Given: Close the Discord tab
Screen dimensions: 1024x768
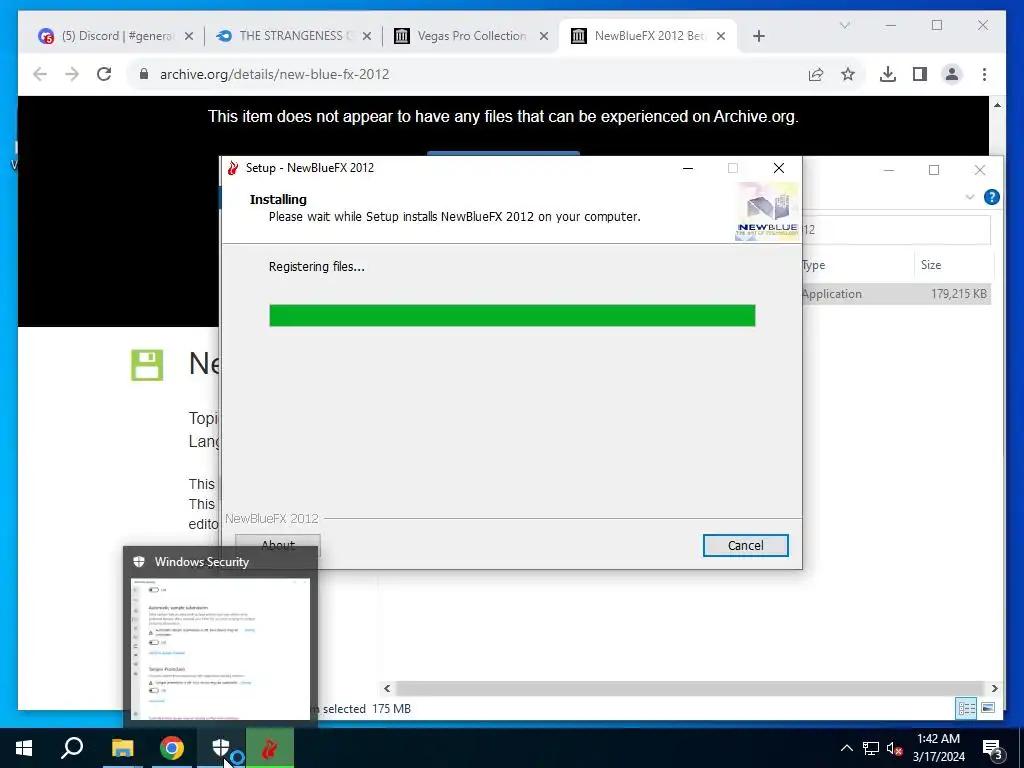Looking at the screenshot, I should 189,36.
